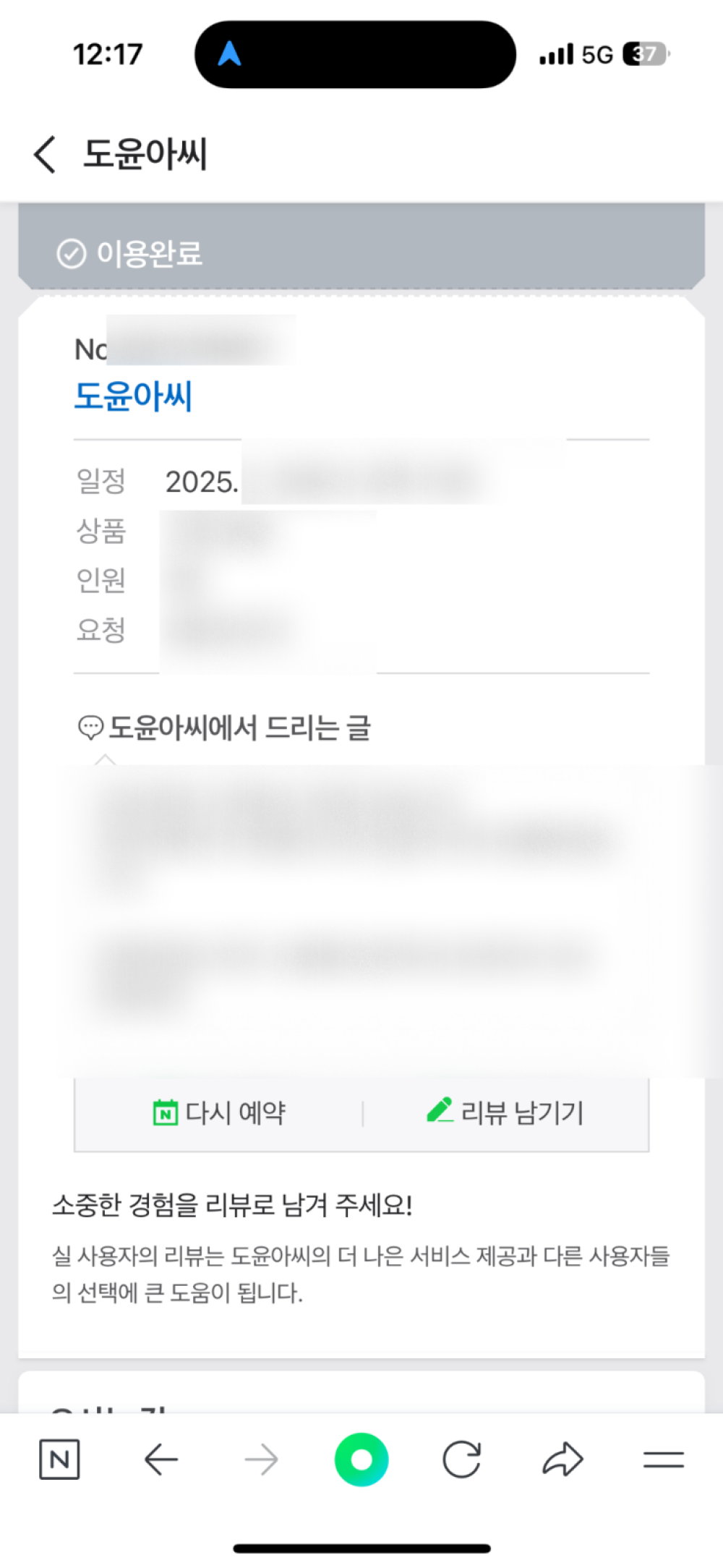Go back using the header chevron
723x1568 pixels.
tap(45, 154)
